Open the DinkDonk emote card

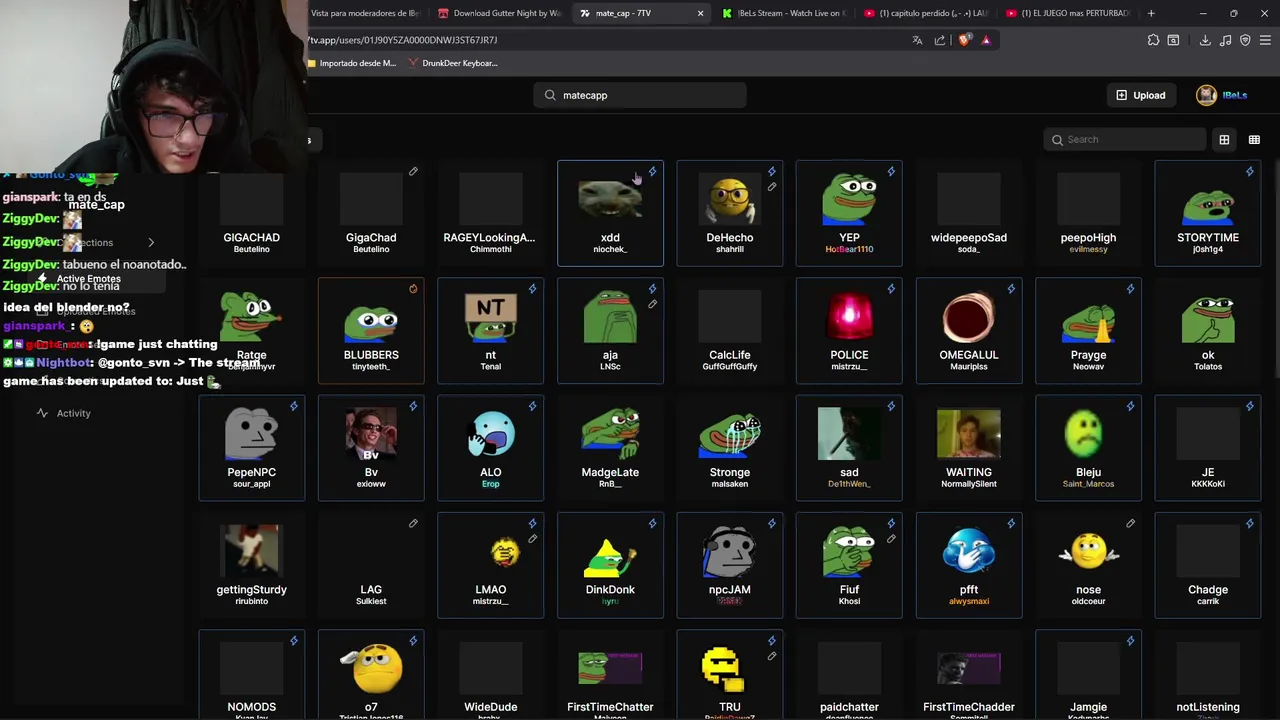point(610,564)
